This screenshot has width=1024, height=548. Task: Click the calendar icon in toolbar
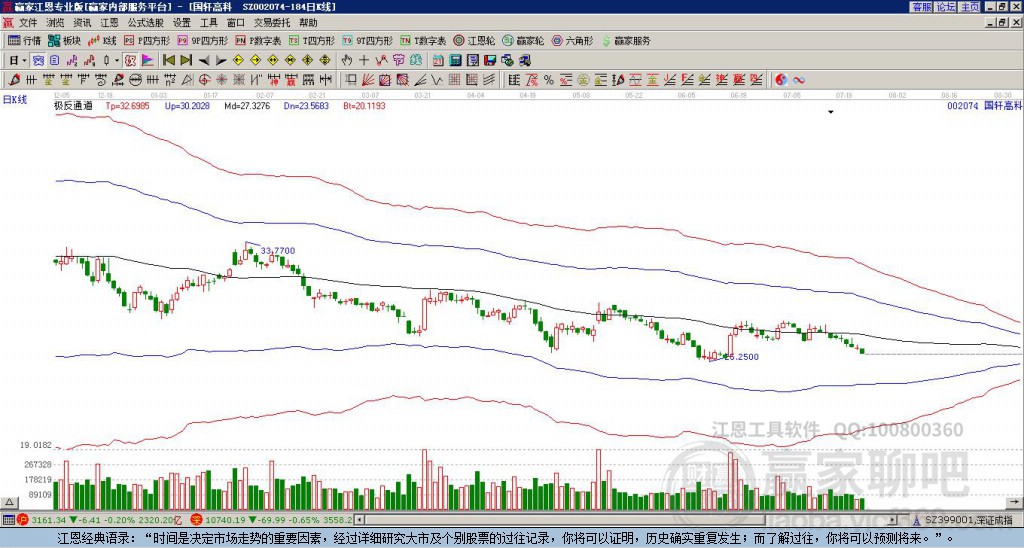(x=438, y=61)
